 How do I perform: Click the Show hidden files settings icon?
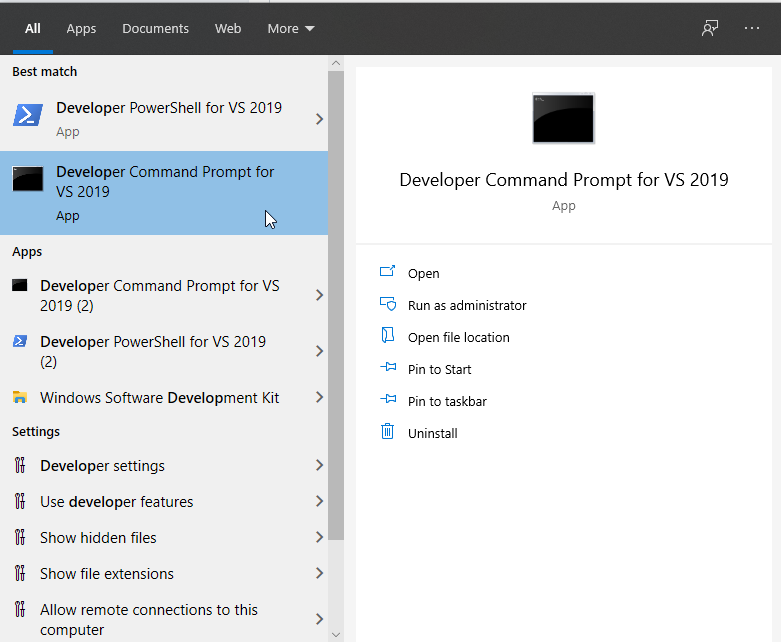19,537
